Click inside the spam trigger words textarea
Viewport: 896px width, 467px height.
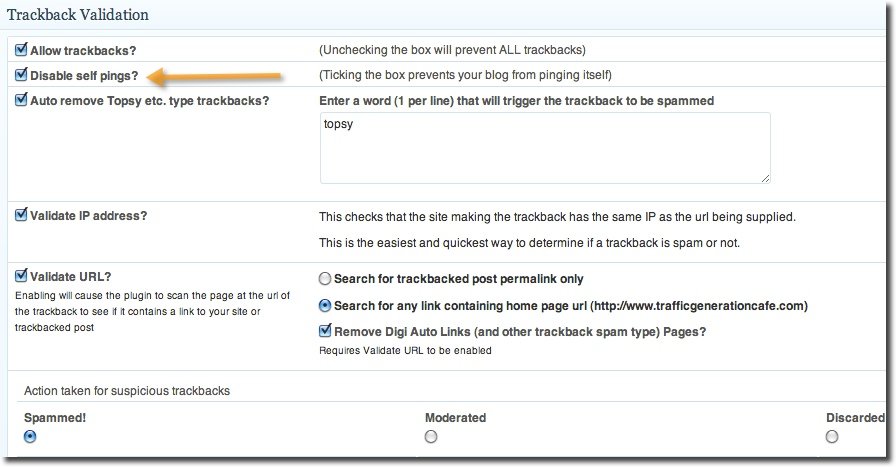click(x=545, y=148)
